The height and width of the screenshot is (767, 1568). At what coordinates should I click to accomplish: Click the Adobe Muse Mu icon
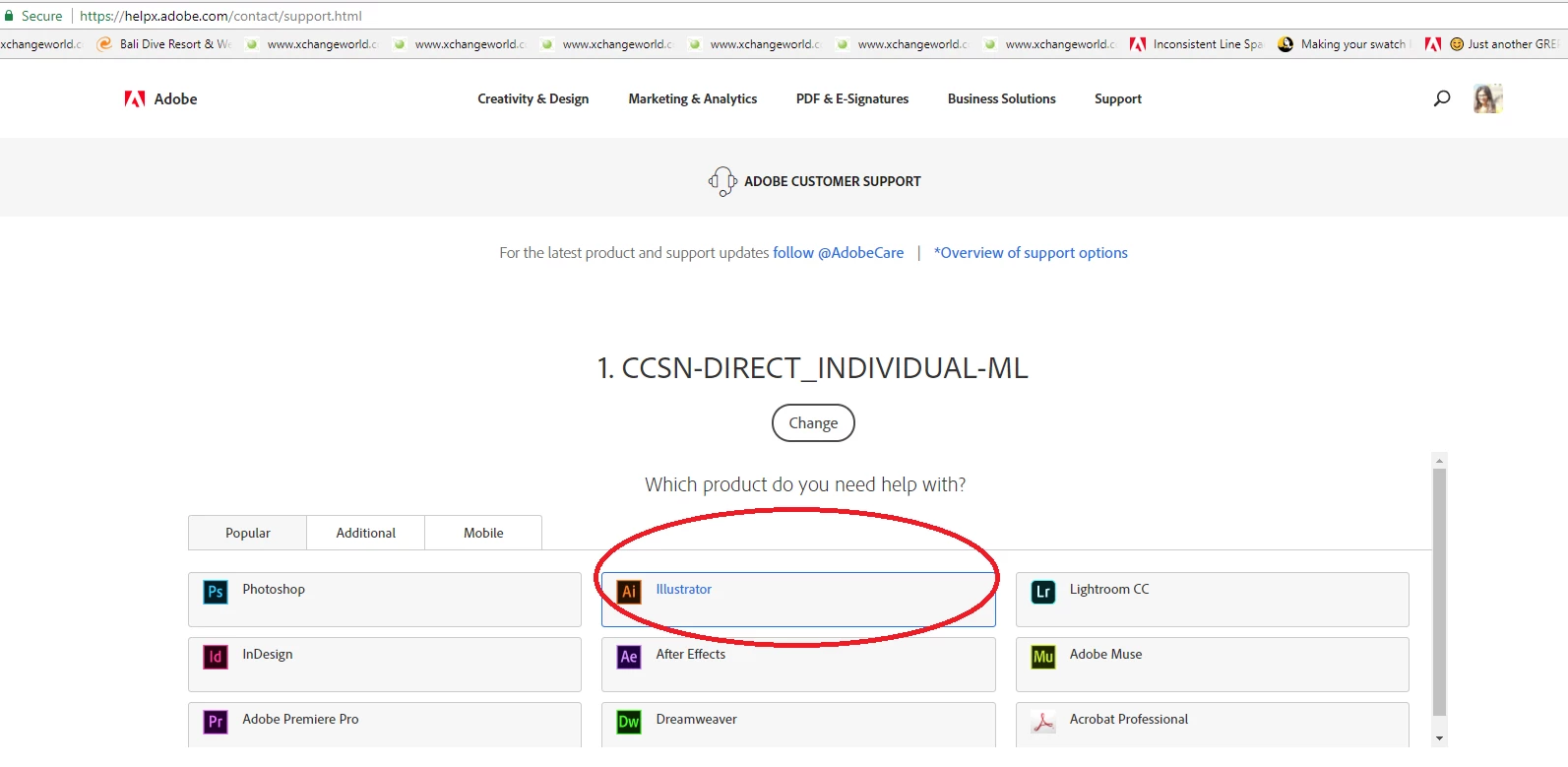click(1043, 657)
